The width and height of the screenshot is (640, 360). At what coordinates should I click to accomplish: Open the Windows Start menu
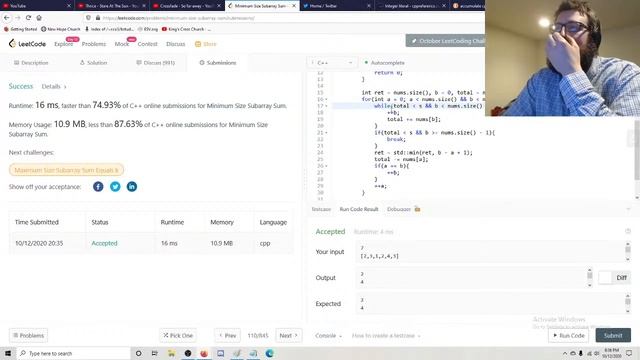click(8, 353)
